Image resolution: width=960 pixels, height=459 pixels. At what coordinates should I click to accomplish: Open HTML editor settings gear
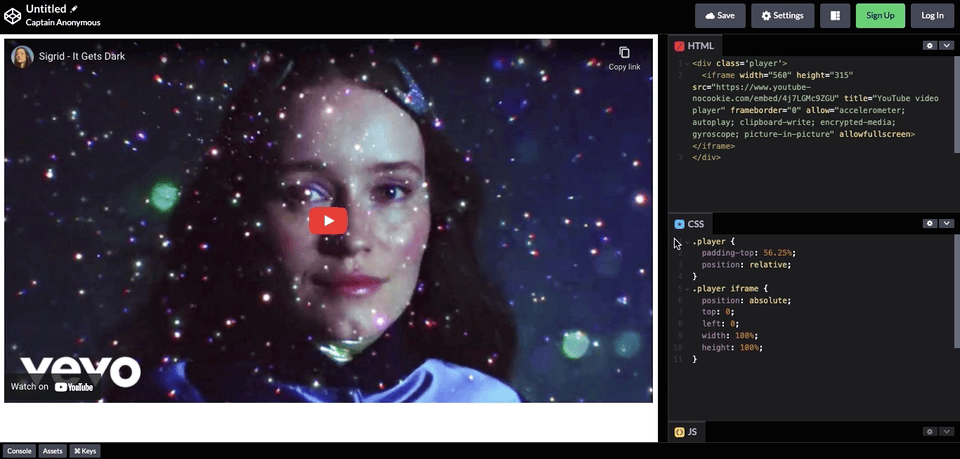(930, 45)
